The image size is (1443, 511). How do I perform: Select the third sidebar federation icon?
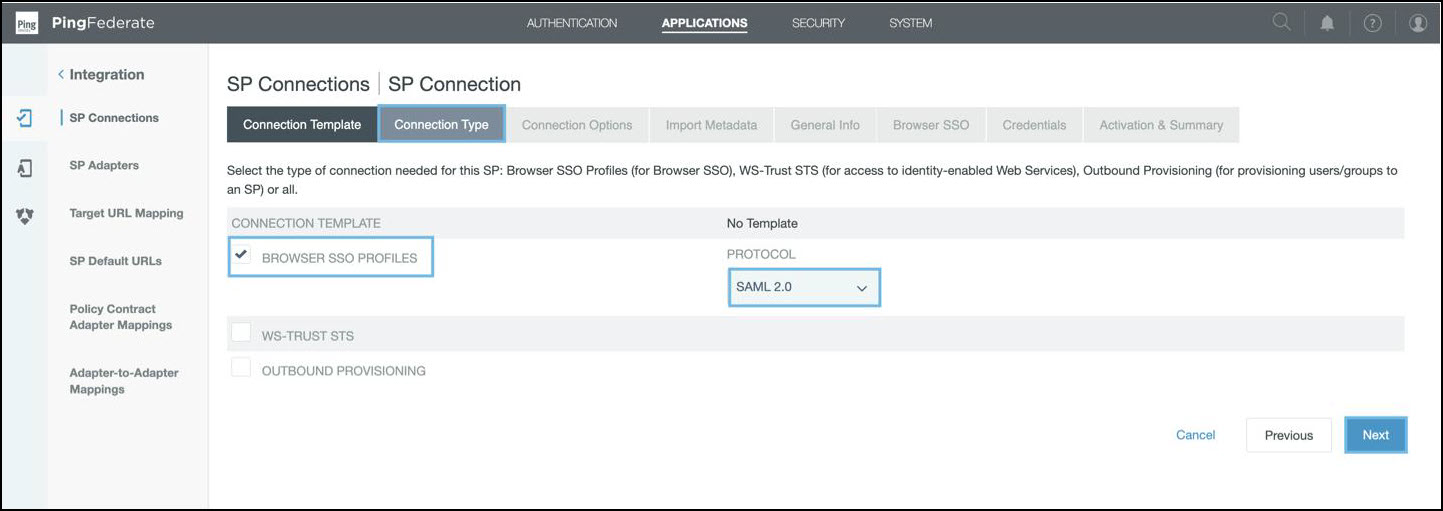[25, 215]
